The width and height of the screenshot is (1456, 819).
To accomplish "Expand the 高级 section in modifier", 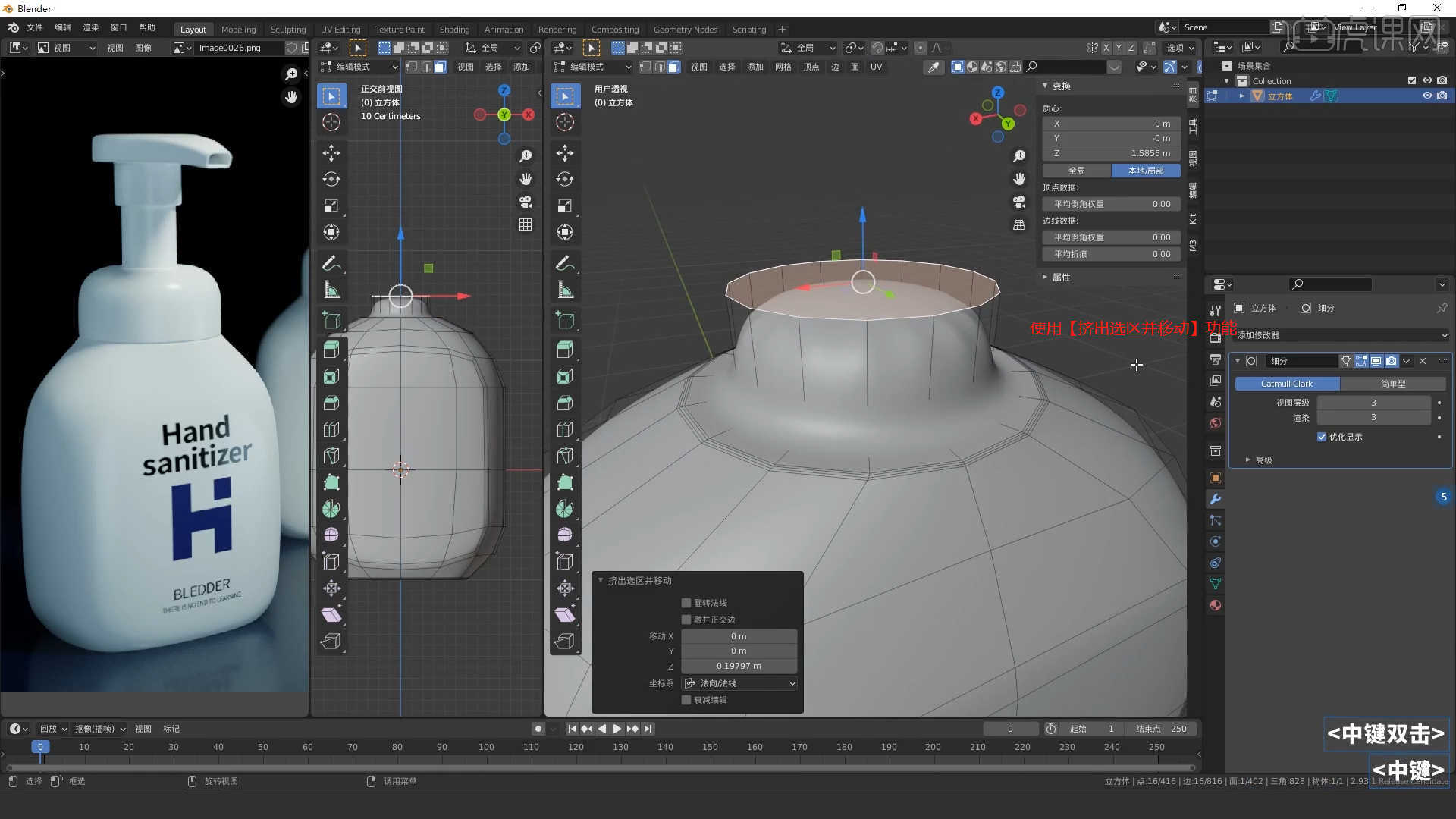I will 1259,460.
